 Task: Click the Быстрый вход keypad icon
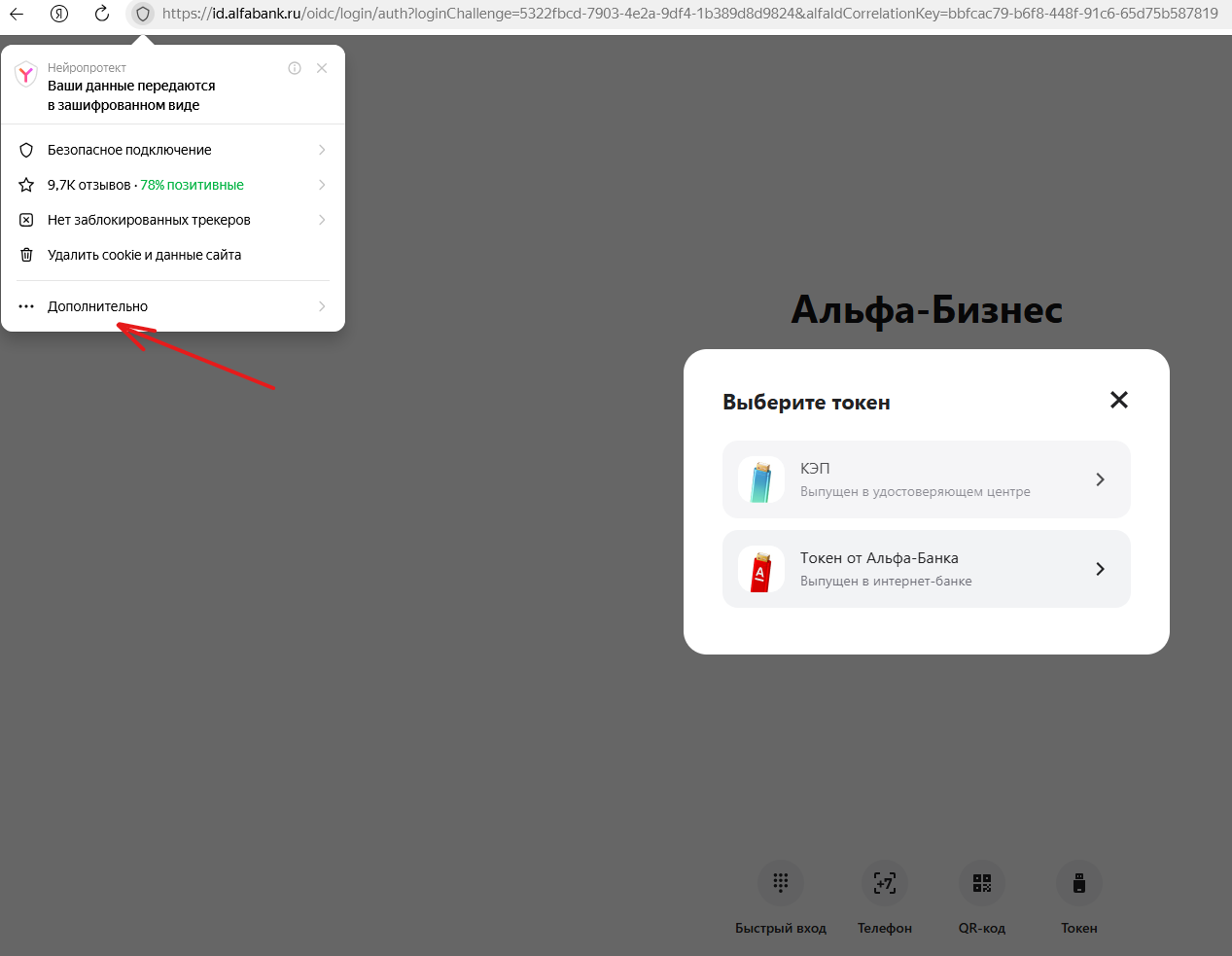click(x=781, y=883)
